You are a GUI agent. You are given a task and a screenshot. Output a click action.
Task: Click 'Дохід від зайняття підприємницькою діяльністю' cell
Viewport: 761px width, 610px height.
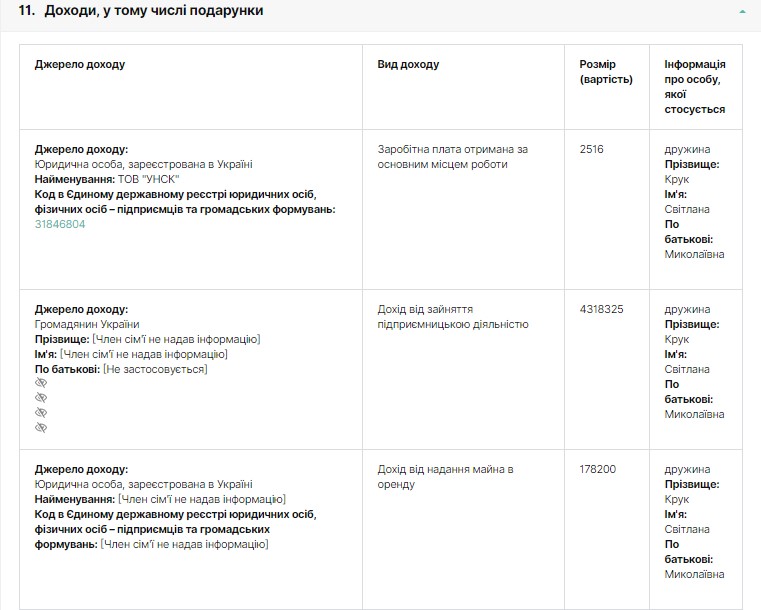[x=452, y=317]
